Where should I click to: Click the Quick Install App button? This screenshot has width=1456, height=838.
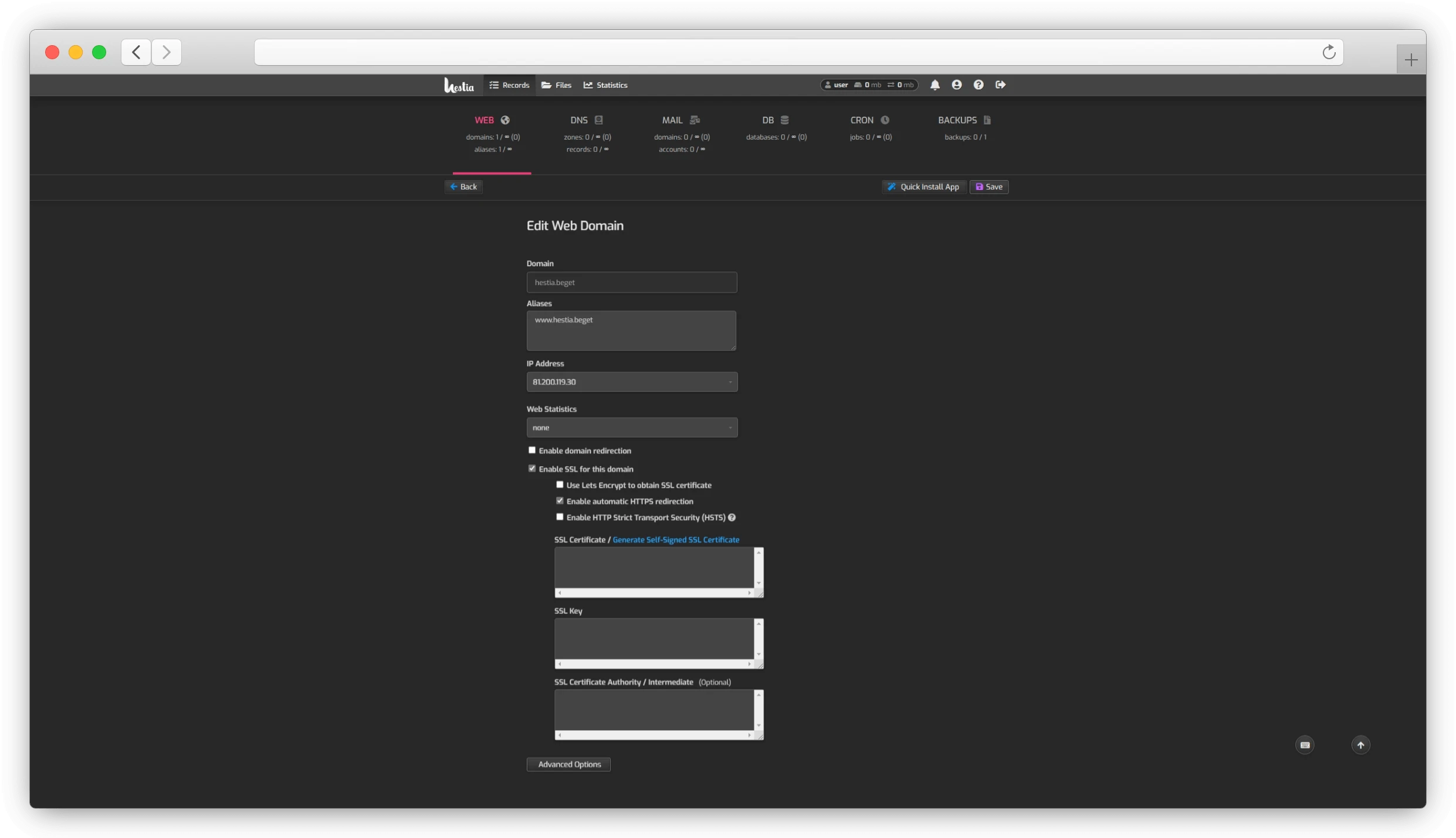pos(923,186)
